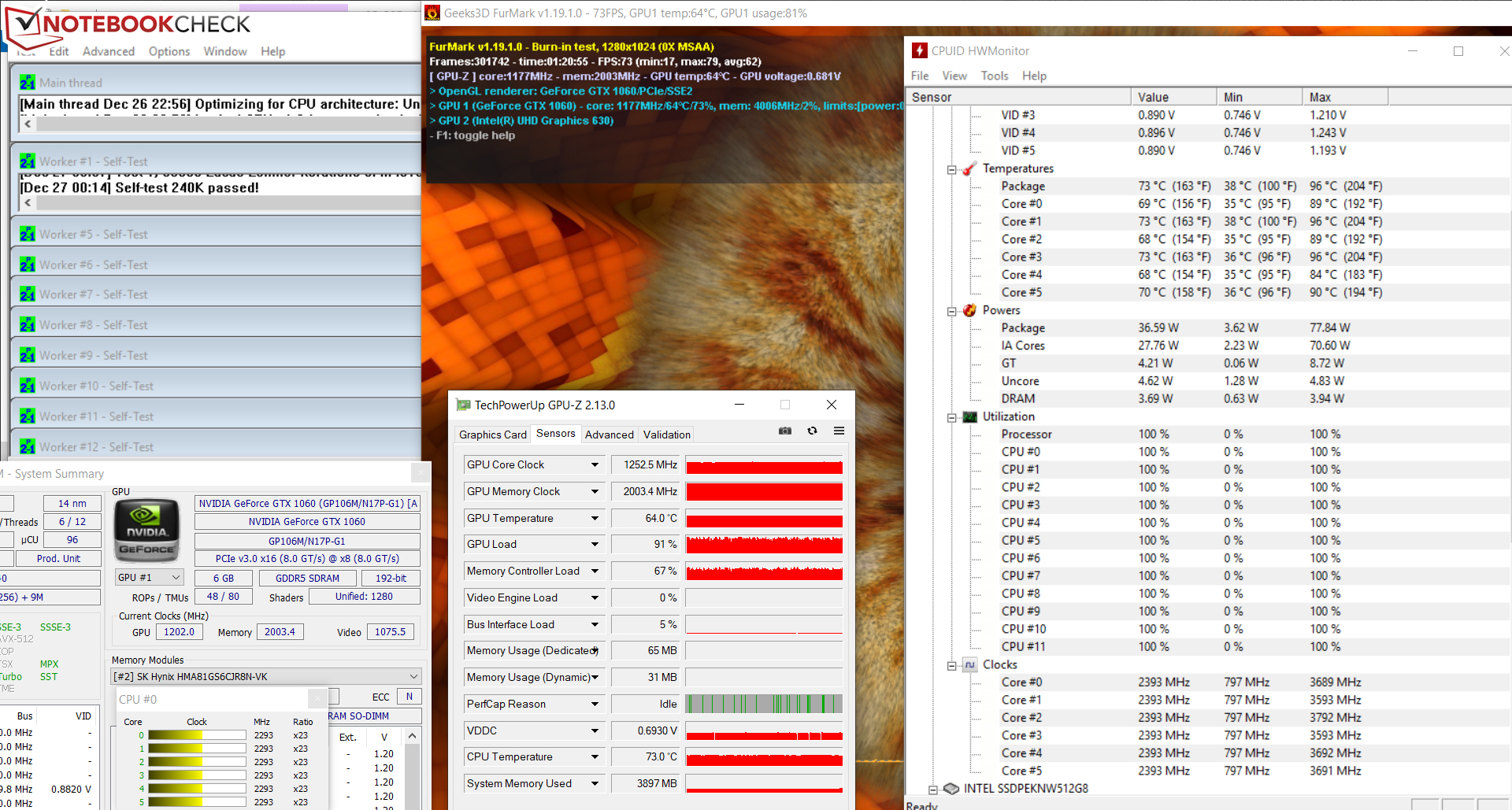Click Worker #1 horizontal scrollbar left arrow

point(28,202)
